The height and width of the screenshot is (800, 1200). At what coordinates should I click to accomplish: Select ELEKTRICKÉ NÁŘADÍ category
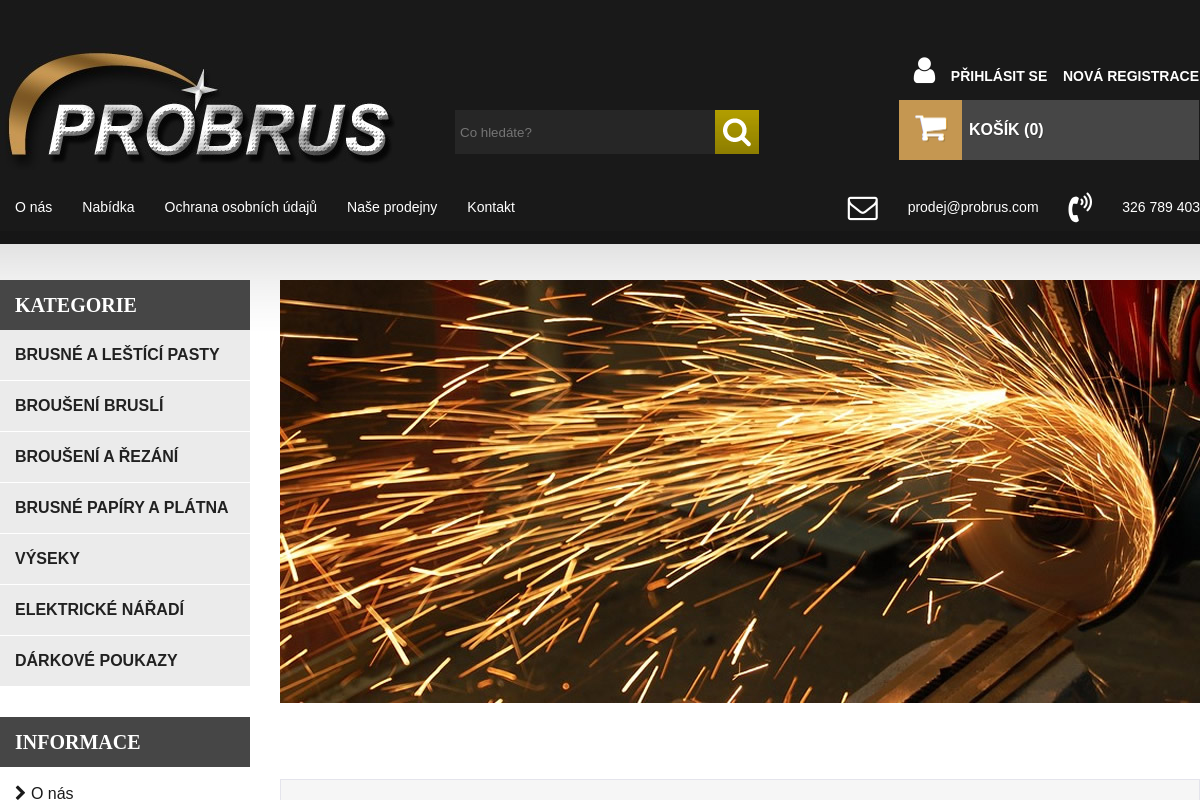pyautogui.click(x=100, y=609)
